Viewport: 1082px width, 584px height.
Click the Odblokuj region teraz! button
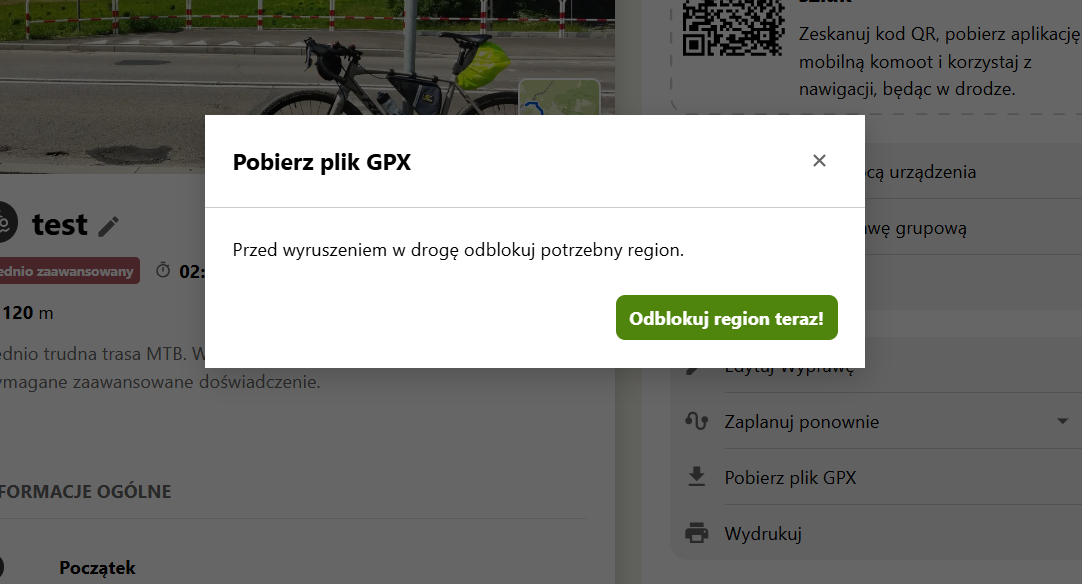pos(727,318)
